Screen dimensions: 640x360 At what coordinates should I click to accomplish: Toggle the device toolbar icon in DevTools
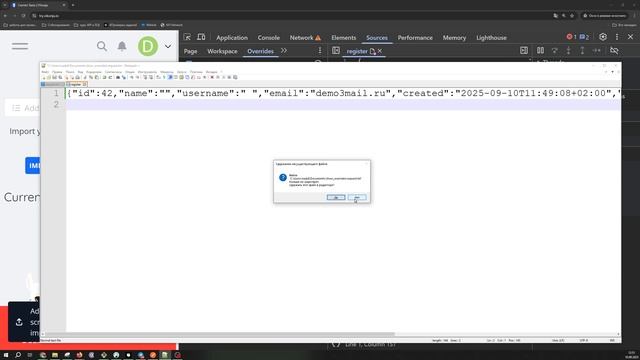pyautogui.click(x=201, y=37)
